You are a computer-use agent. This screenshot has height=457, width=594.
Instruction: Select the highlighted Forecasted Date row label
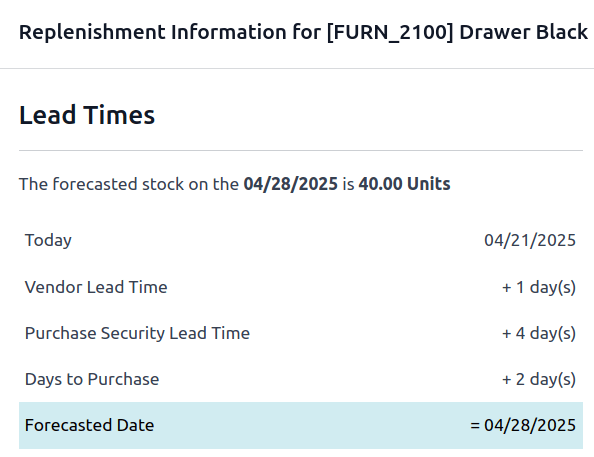click(89, 425)
